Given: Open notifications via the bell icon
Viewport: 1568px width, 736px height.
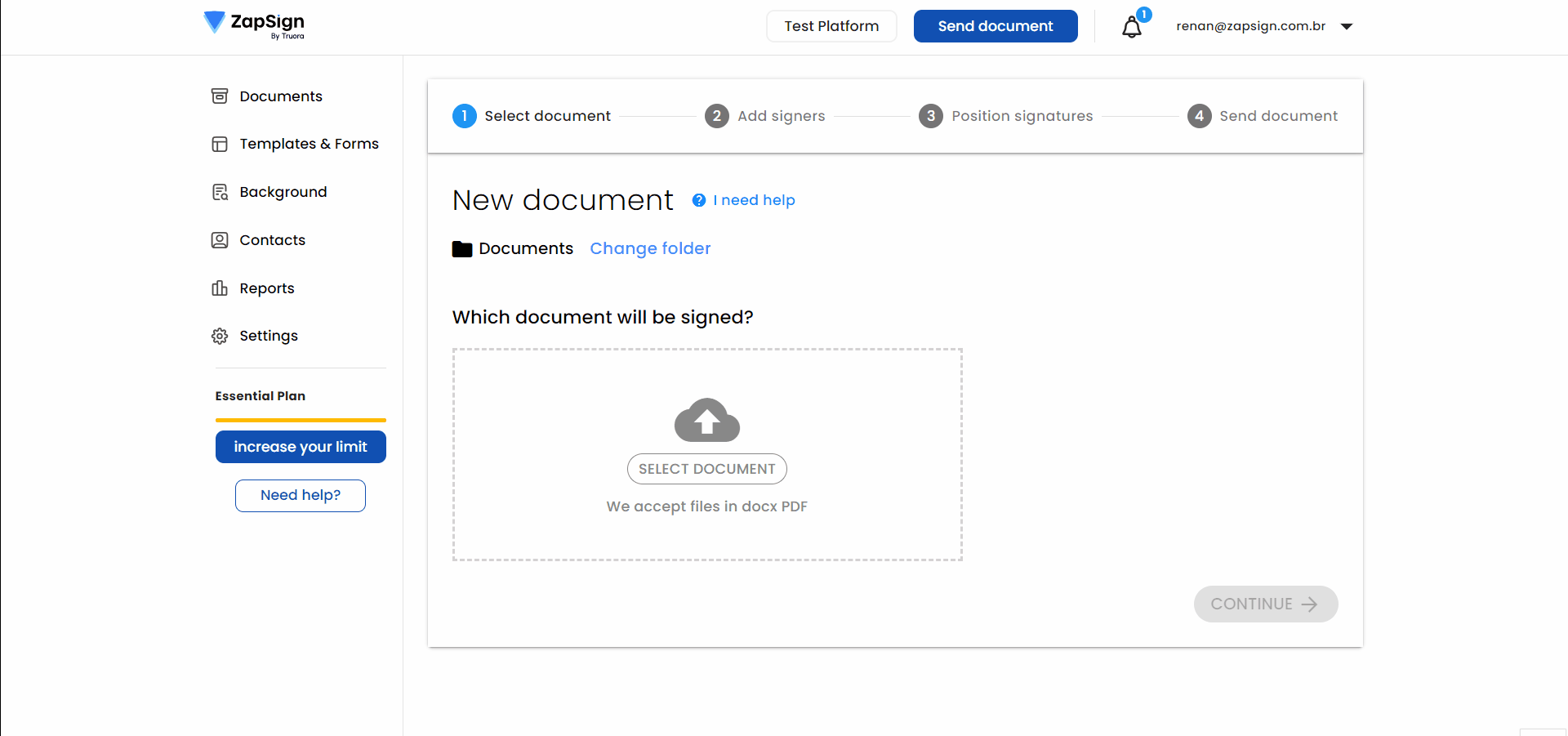Looking at the screenshot, I should pyautogui.click(x=1132, y=26).
